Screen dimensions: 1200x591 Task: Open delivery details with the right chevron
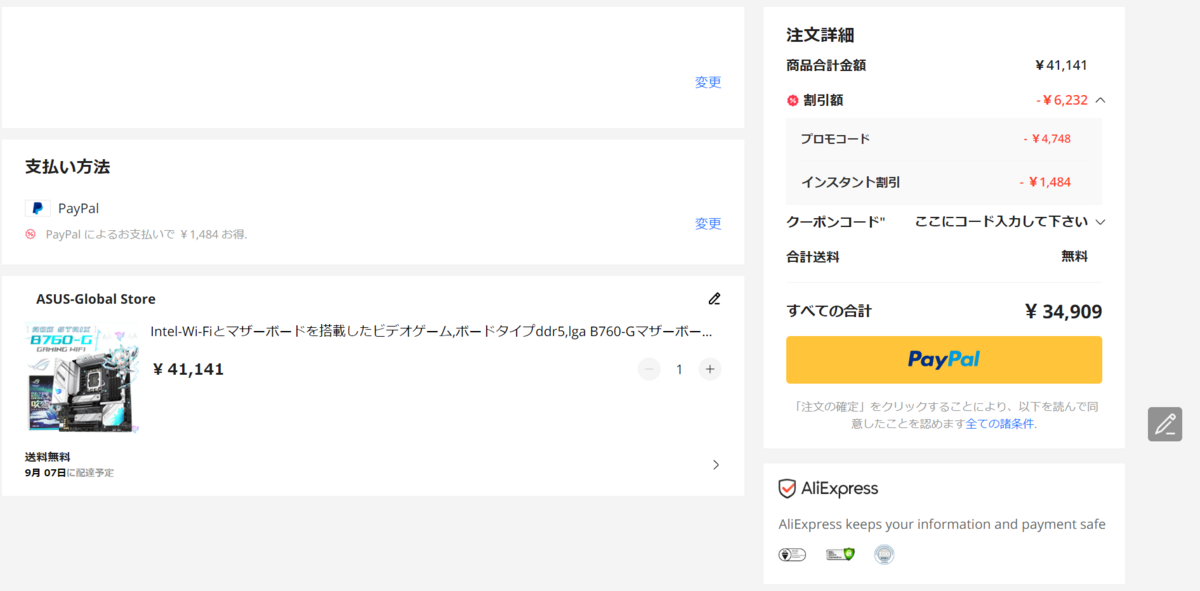[x=715, y=464]
